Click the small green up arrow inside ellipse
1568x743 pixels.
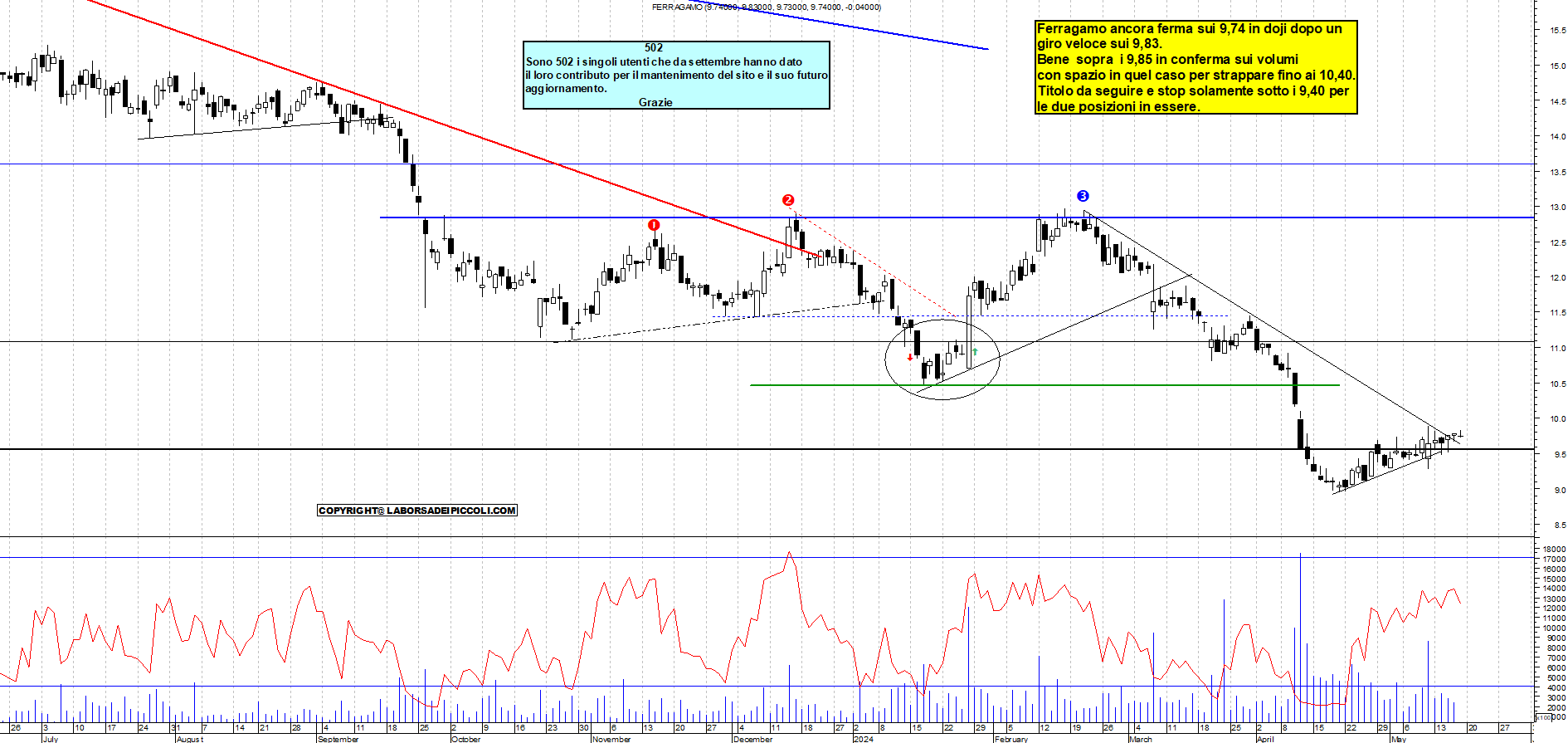(x=975, y=352)
